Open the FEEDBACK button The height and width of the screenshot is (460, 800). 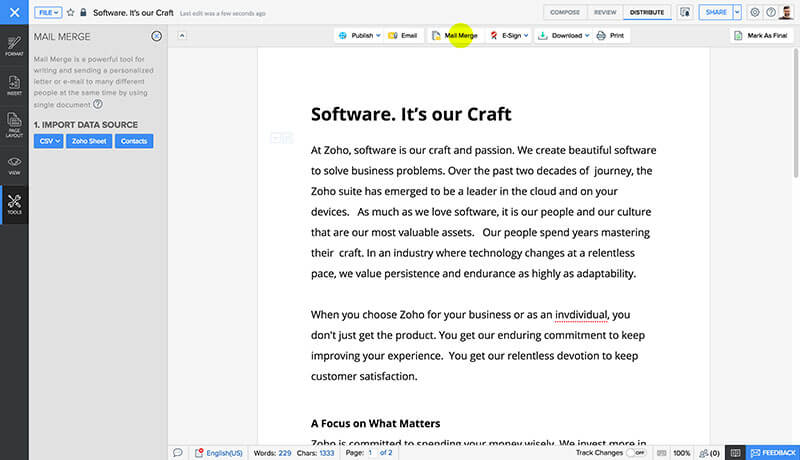click(773, 453)
